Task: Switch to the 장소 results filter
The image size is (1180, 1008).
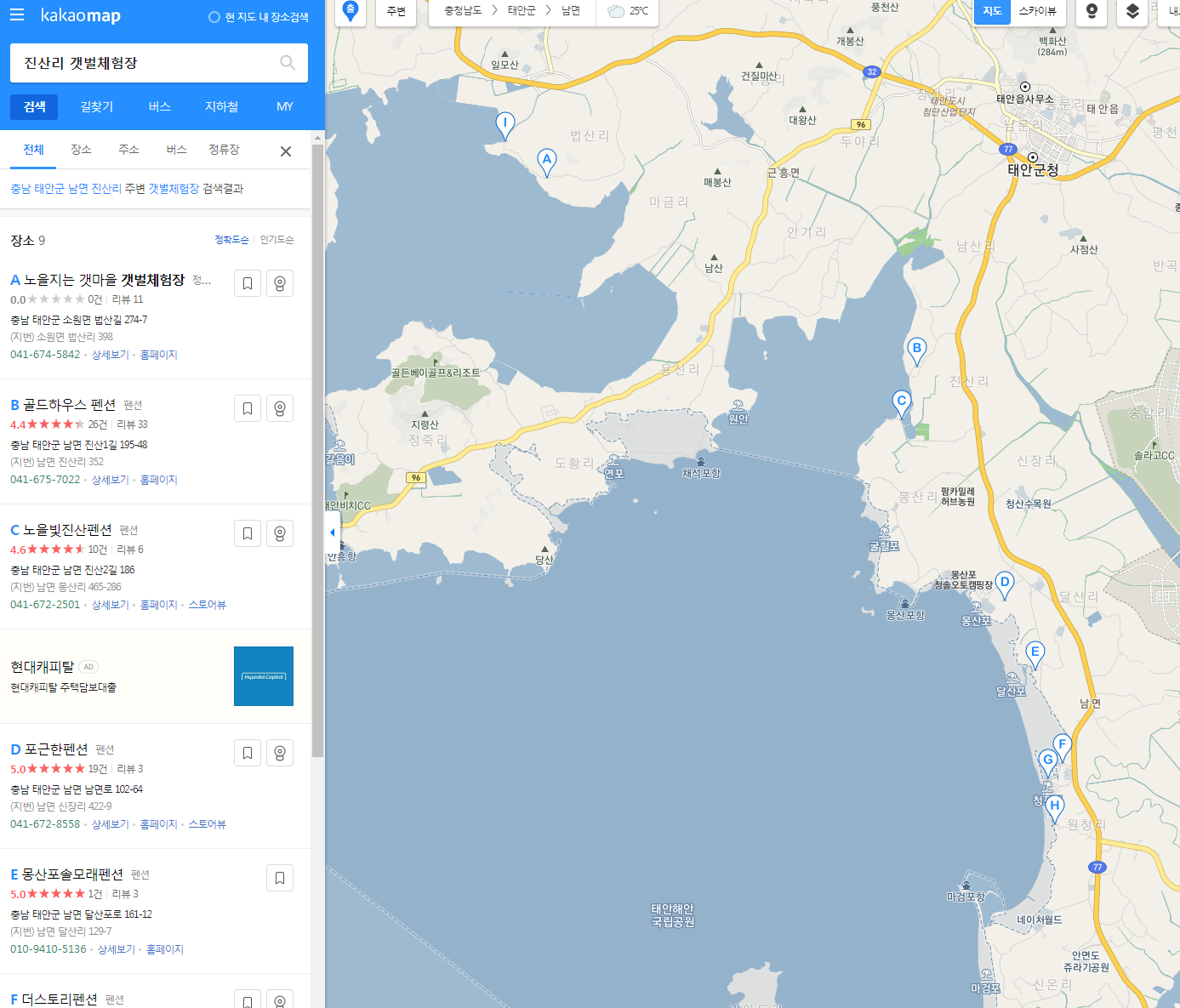Action: coord(81,150)
